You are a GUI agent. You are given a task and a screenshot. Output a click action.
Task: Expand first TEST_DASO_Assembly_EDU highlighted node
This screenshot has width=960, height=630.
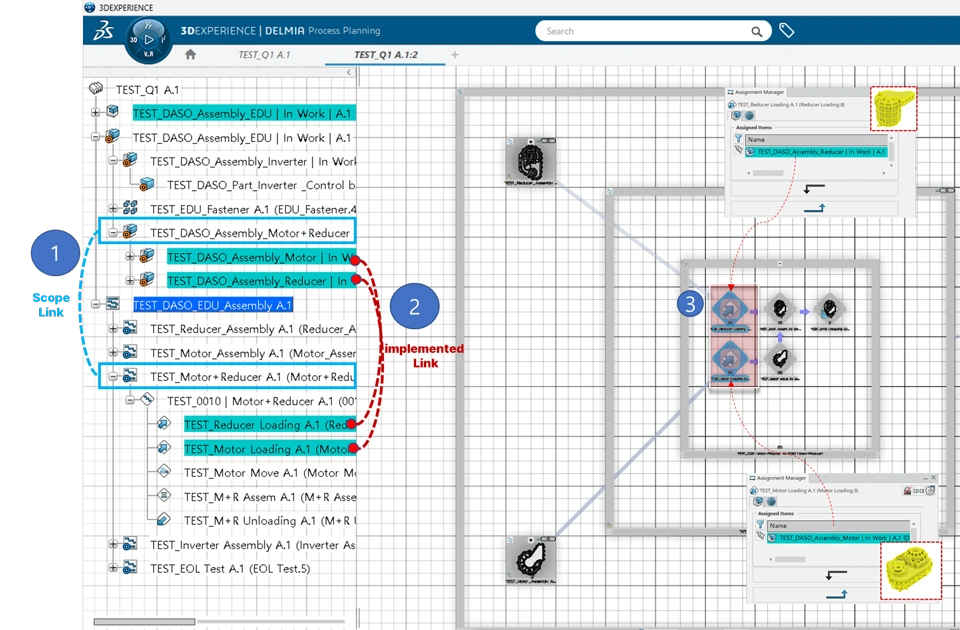pyautogui.click(x=96, y=113)
